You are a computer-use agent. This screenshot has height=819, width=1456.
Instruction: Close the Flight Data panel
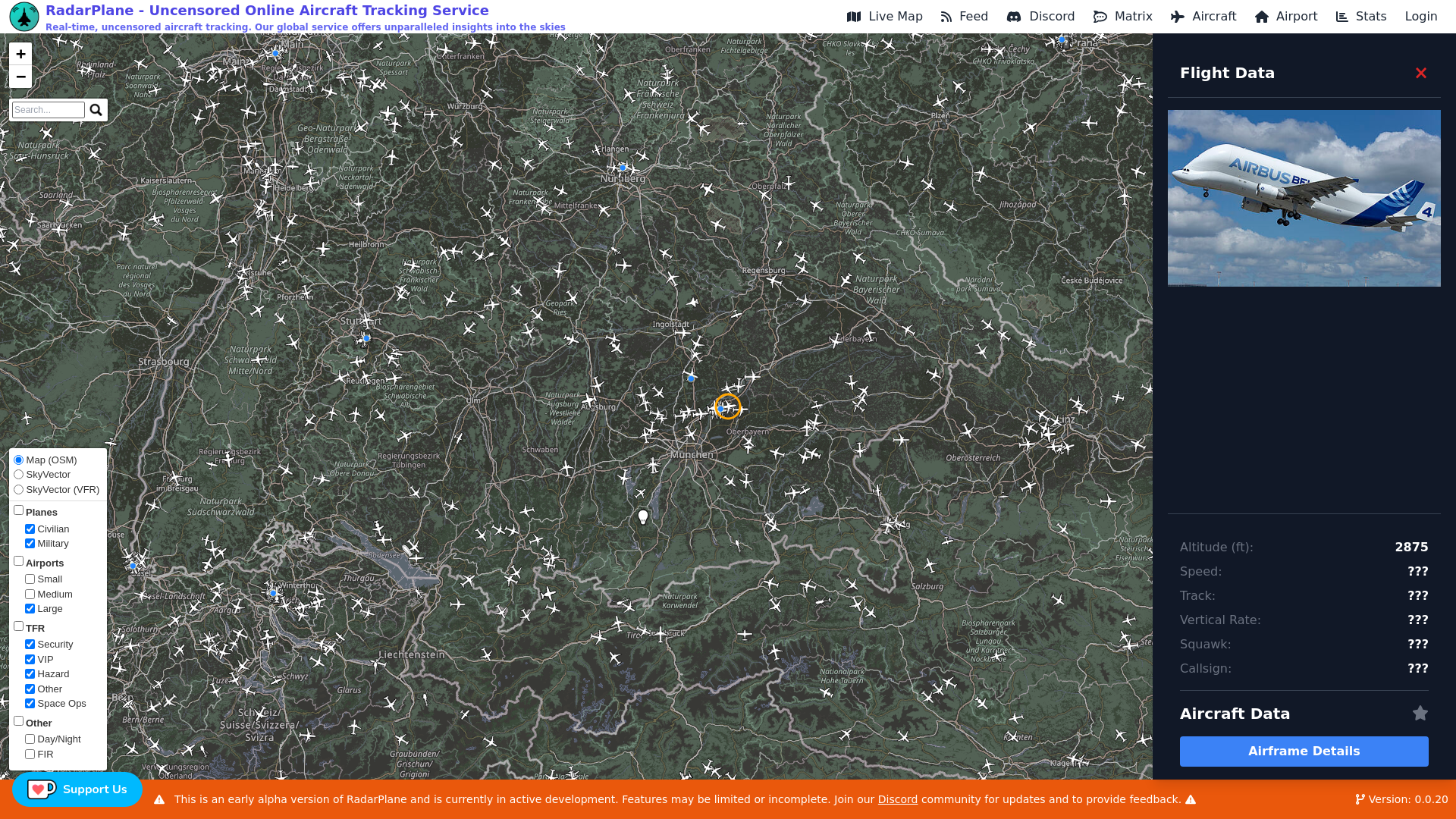coord(1420,73)
